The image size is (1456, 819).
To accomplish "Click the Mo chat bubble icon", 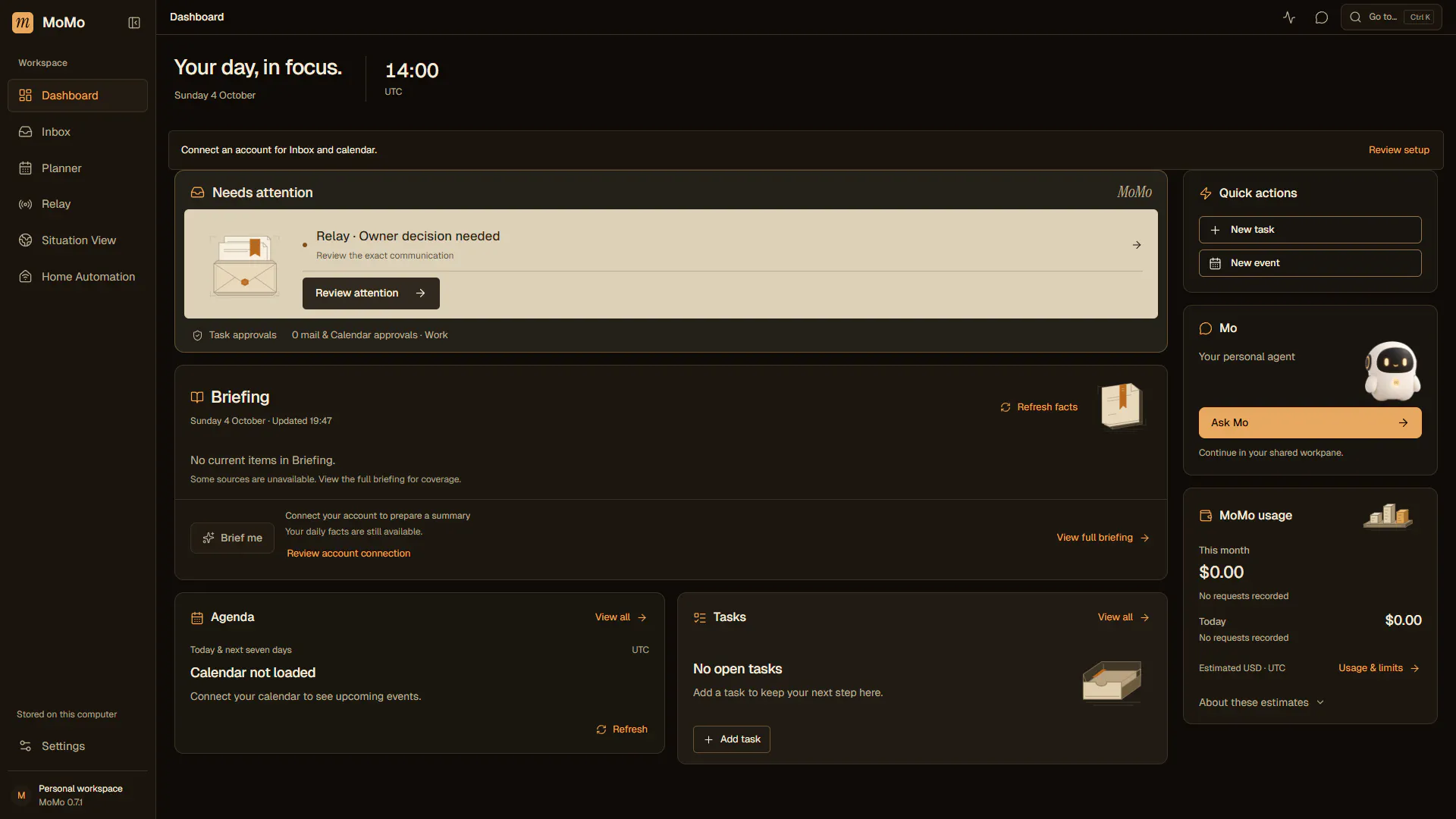I will click(x=1206, y=328).
